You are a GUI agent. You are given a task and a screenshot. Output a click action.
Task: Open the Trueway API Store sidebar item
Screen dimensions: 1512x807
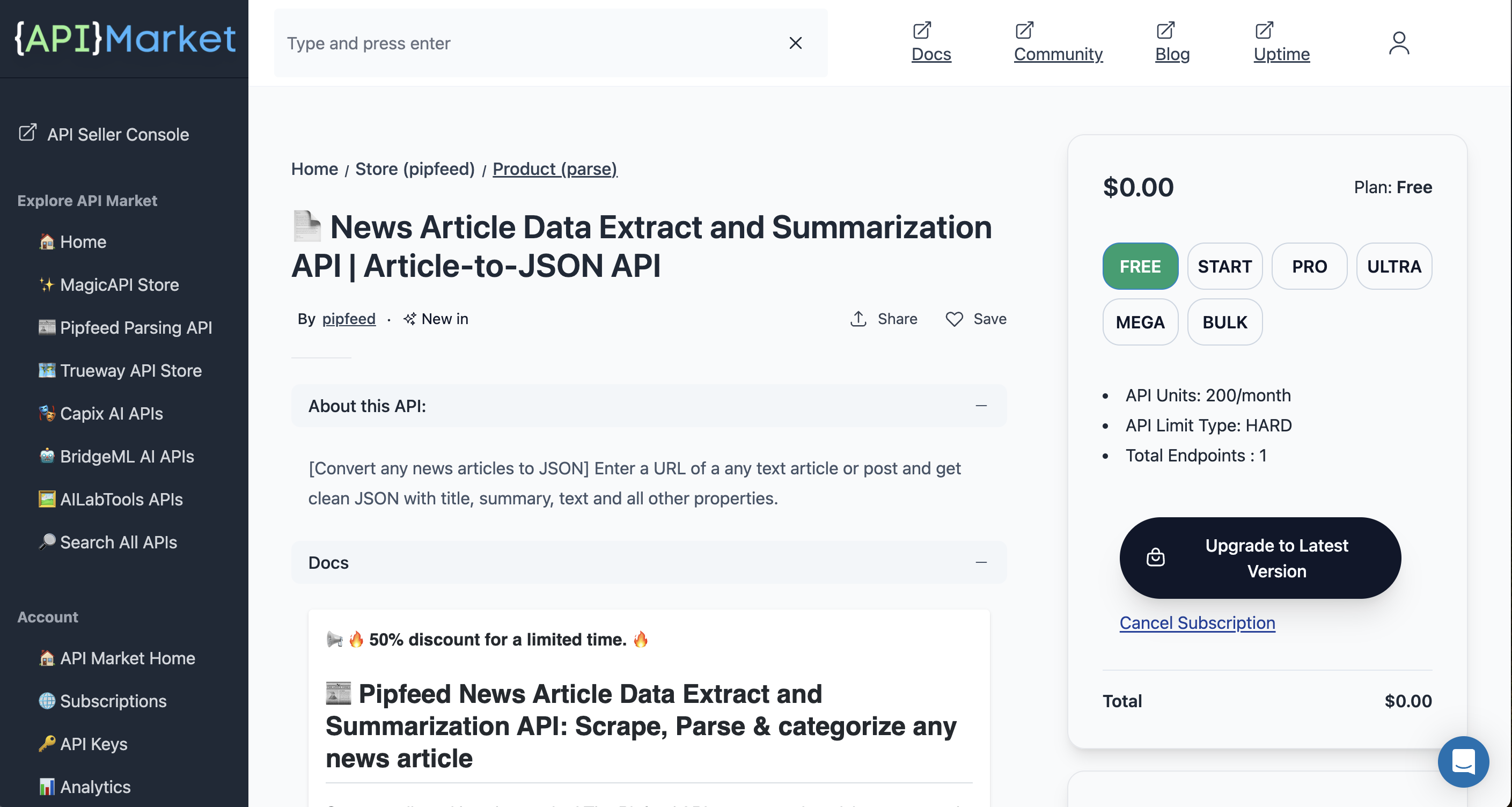coord(120,370)
